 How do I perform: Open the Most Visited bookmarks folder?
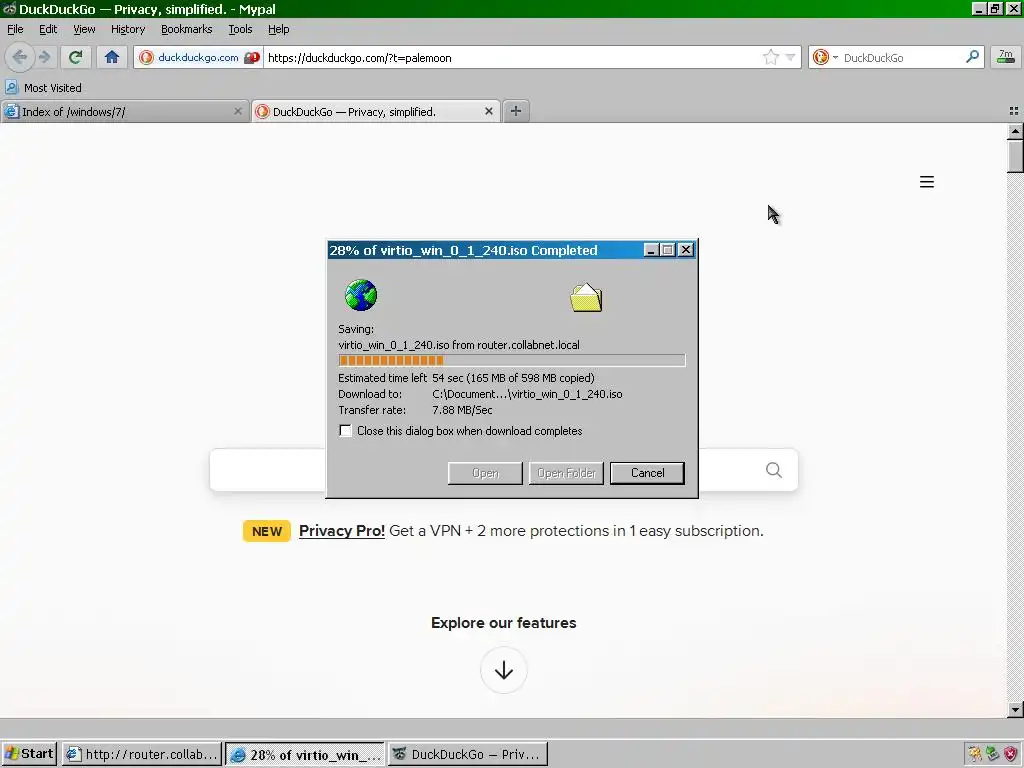coord(44,88)
